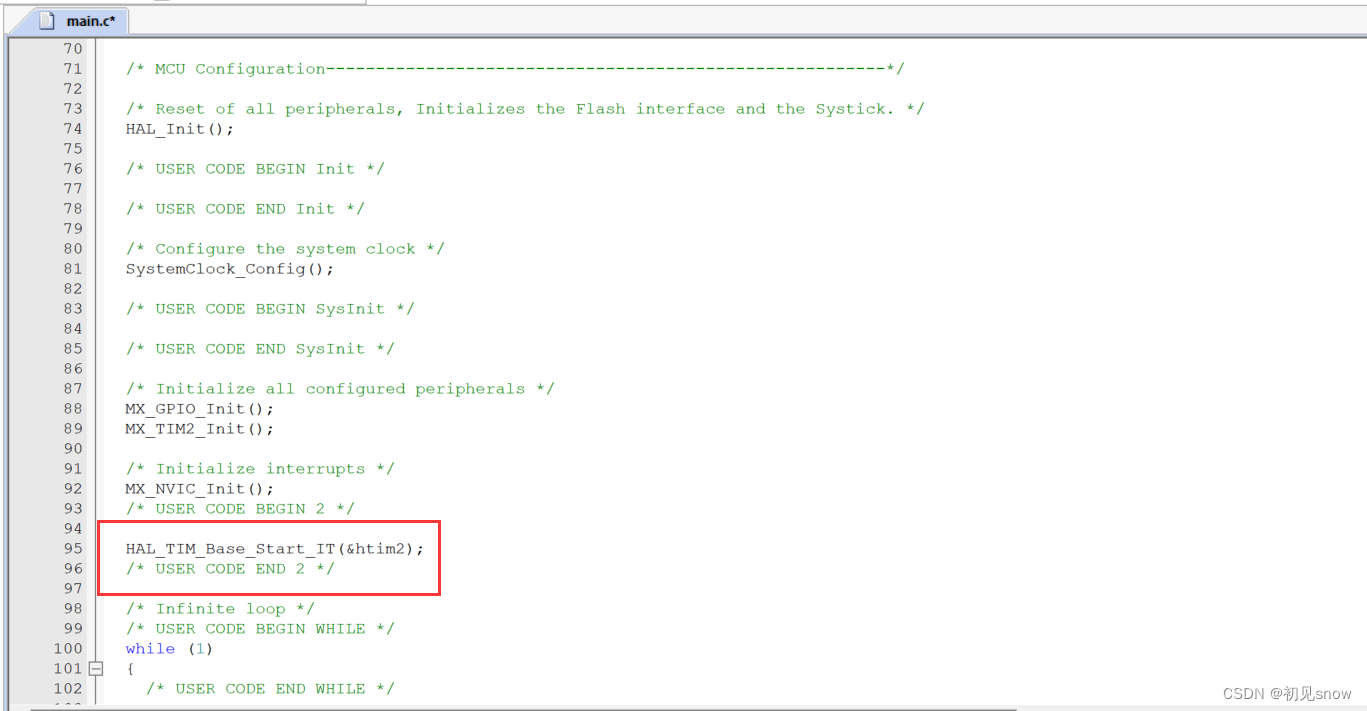1367x711 pixels.
Task: Click the 'Infinite loop' comment
Action: [220, 609]
